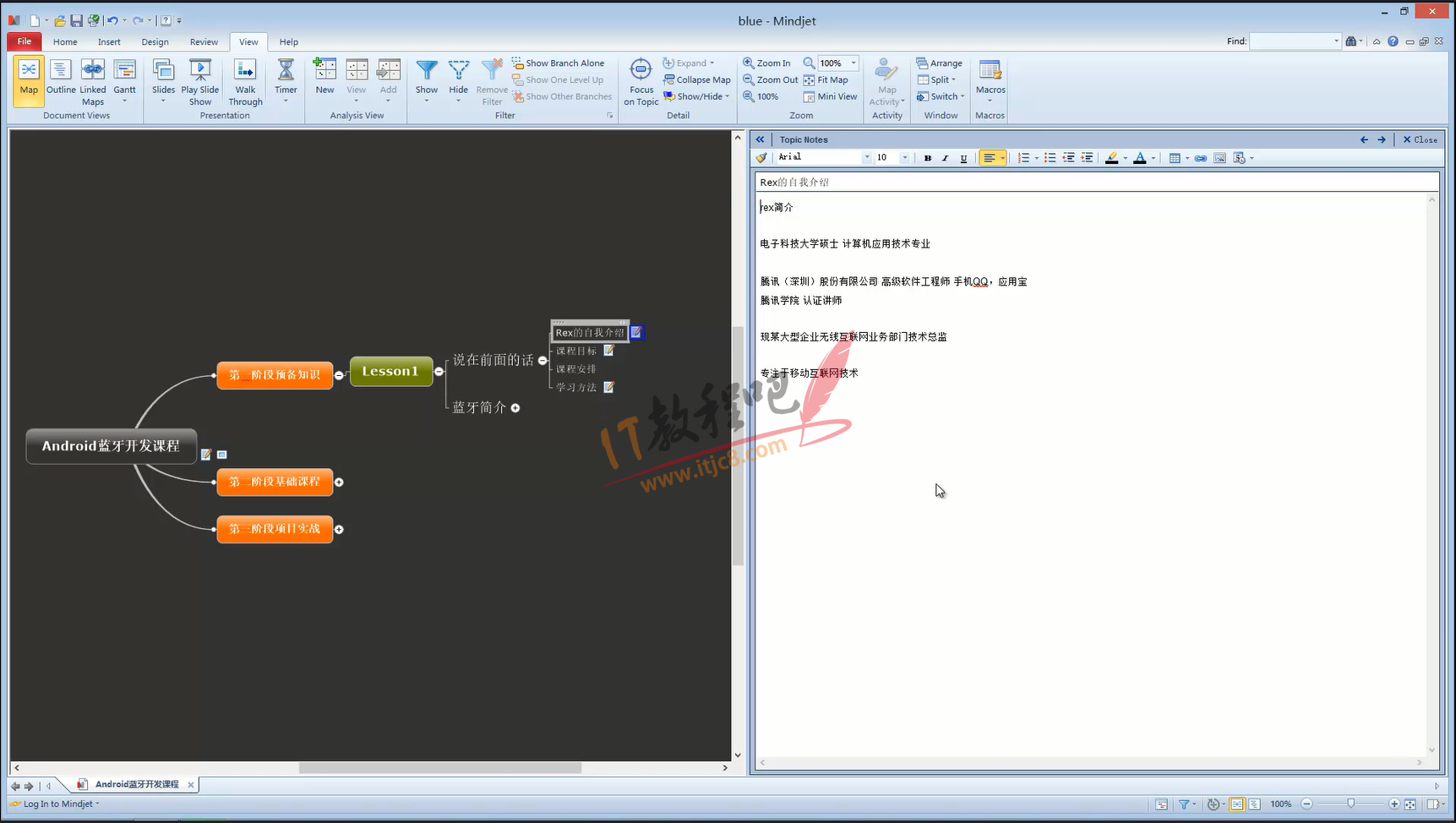Collapse Topic Notes pane with double chevron
Image resolution: width=1456 pixels, height=823 pixels.
[x=760, y=139]
